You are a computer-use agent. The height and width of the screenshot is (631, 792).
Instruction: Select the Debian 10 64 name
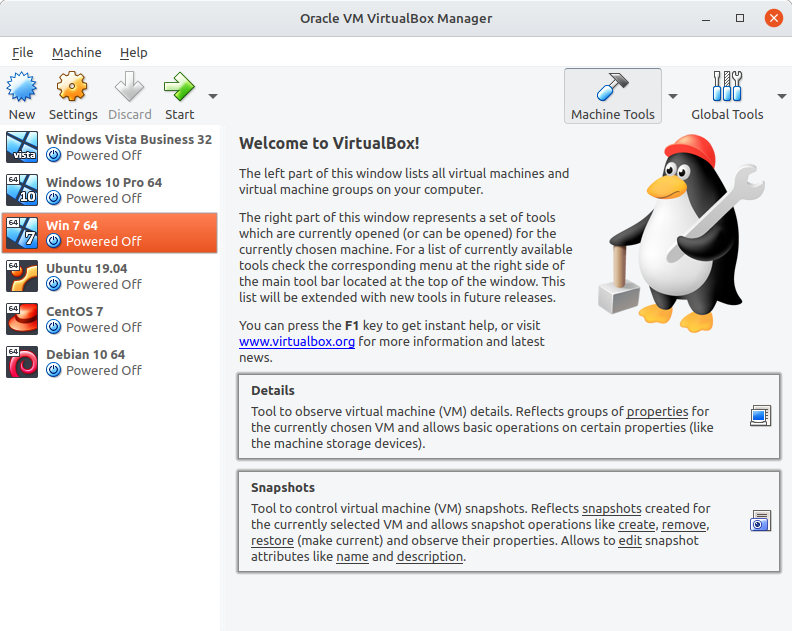coord(85,354)
